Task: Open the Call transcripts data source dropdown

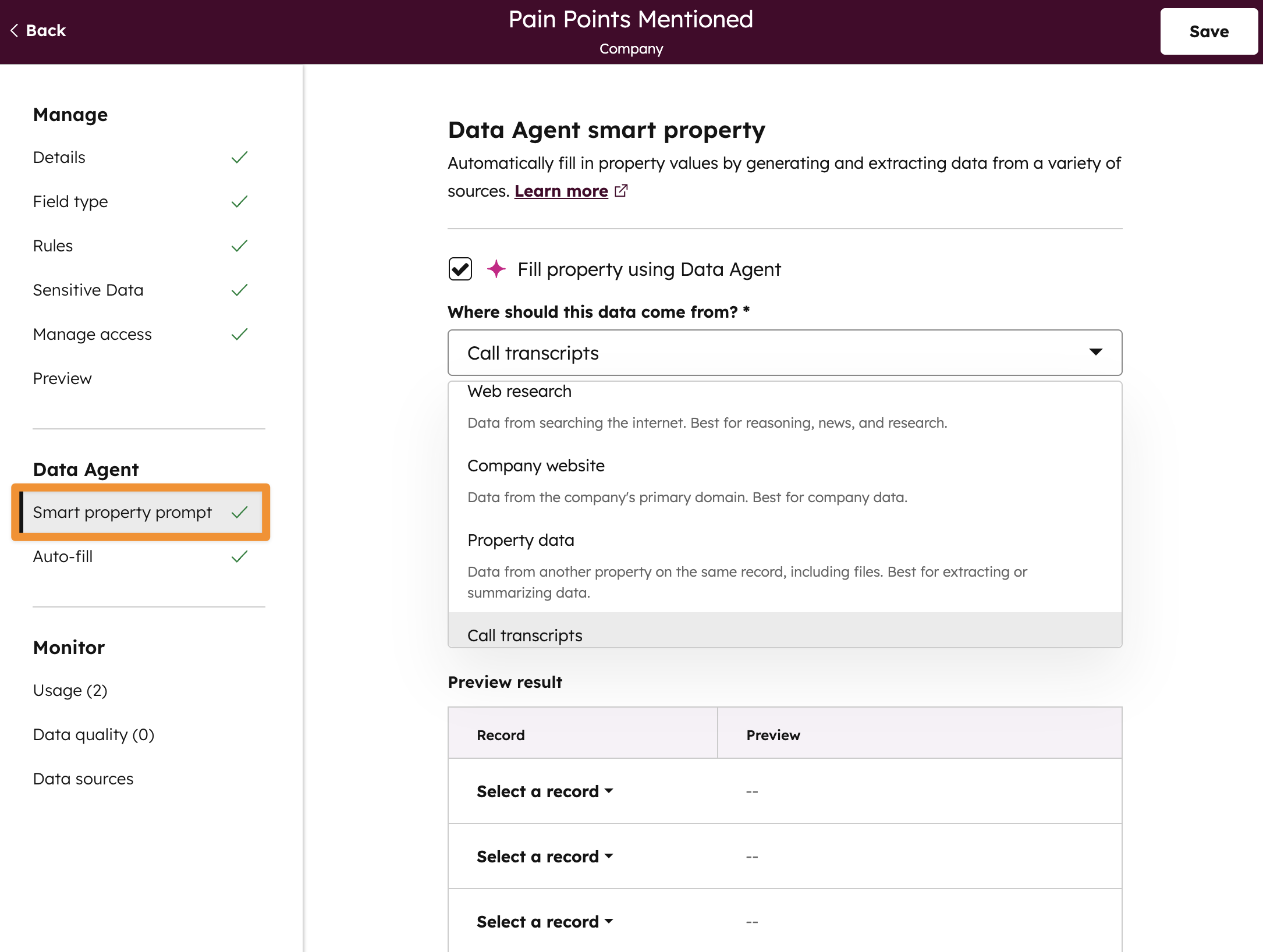Action: (x=784, y=353)
